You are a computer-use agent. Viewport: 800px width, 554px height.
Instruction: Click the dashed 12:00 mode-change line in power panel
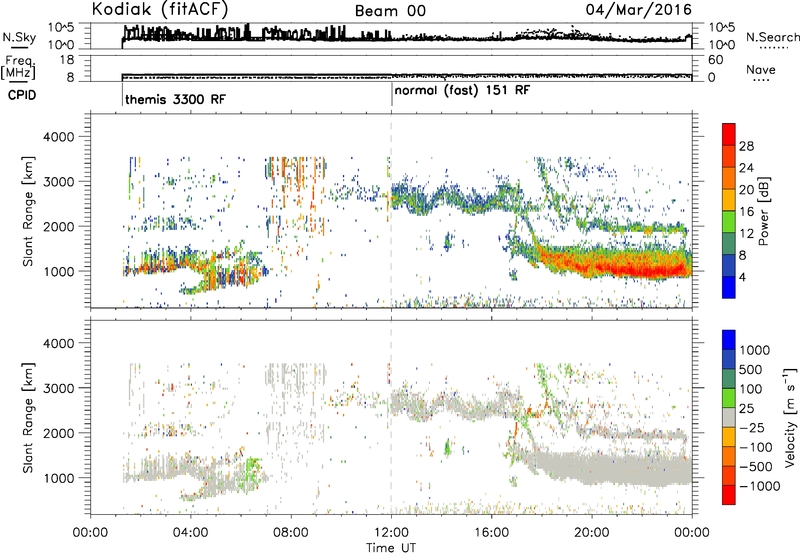pyautogui.click(x=391, y=211)
